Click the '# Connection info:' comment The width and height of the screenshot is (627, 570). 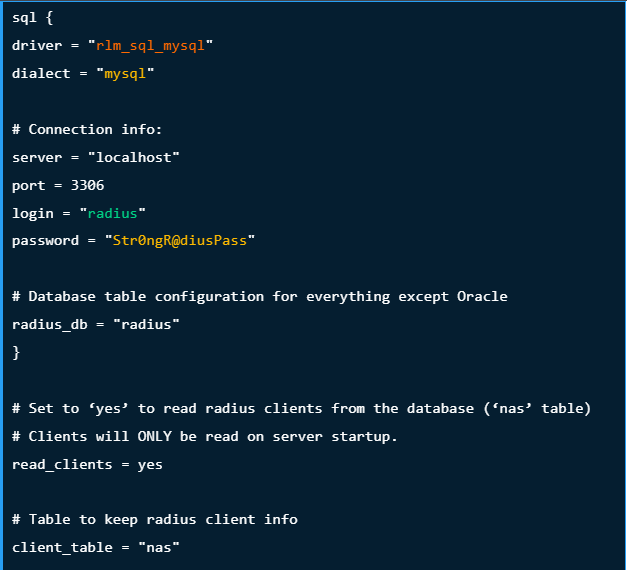tap(87, 130)
